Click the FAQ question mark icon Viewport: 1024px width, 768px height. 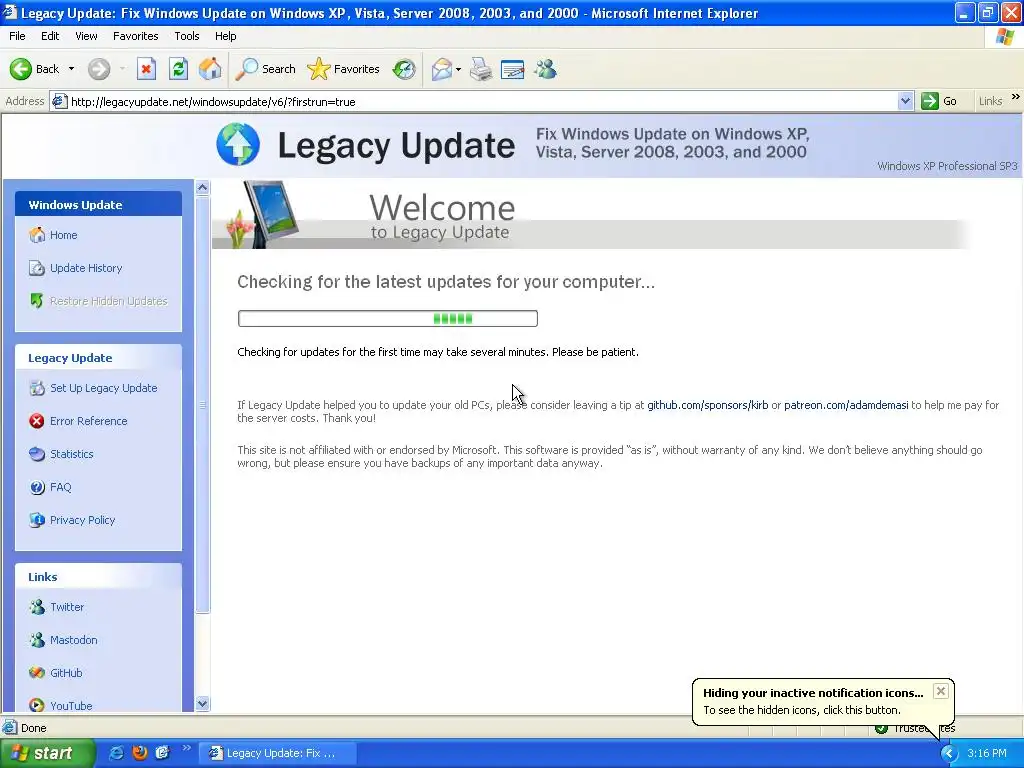click(37, 487)
